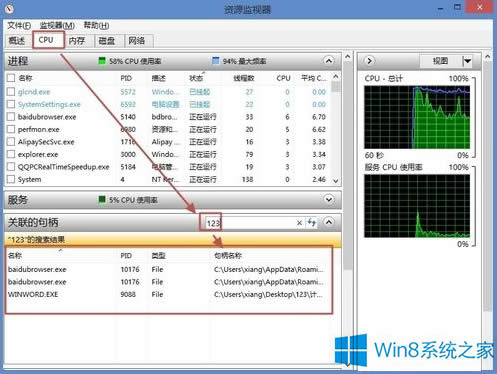Check the System process checkbox
The image size is (497, 374).
coord(11,179)
